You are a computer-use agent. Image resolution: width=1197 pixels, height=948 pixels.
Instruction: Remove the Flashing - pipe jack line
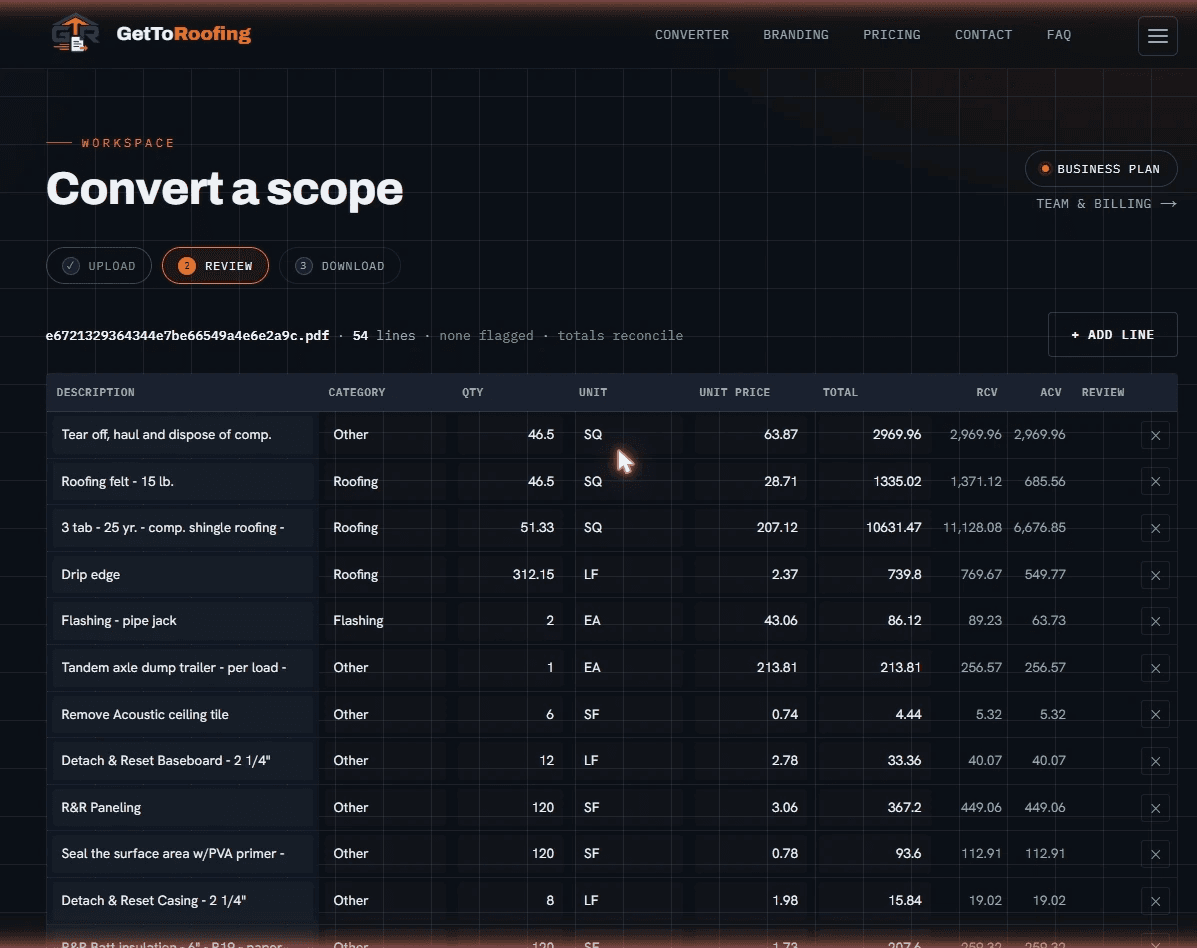(1155, 621)
